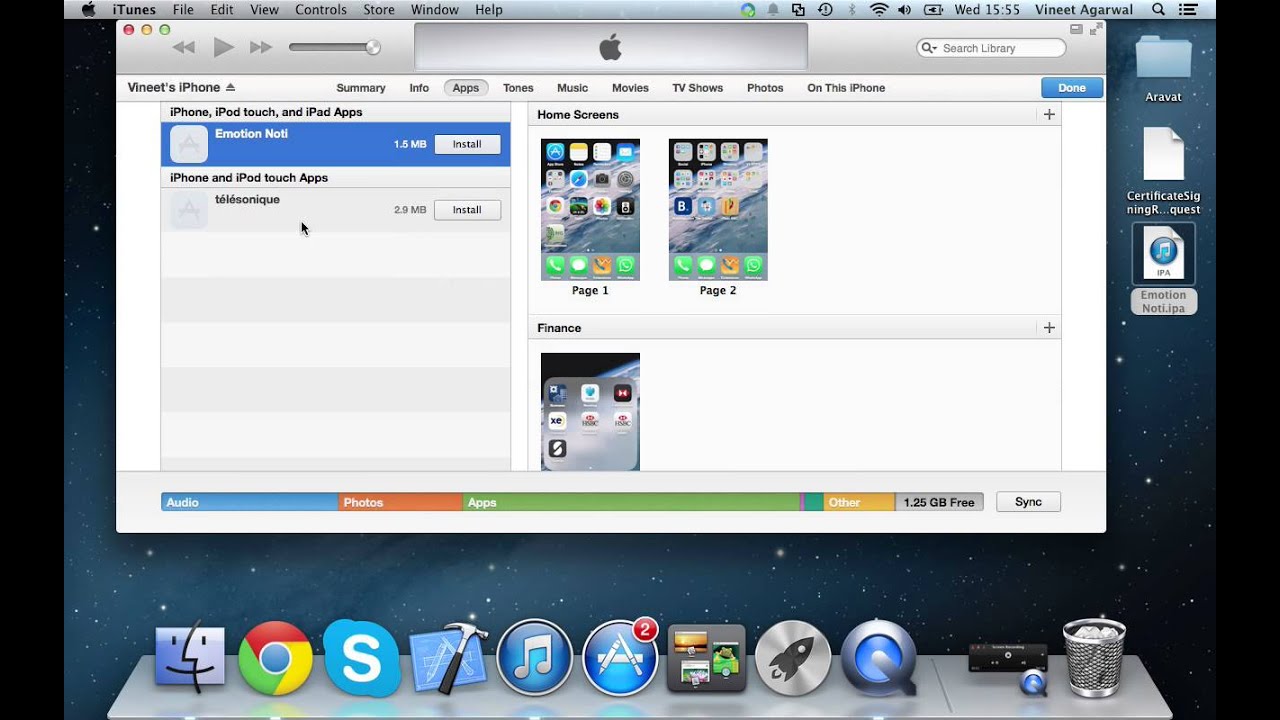The image size is (1280, 720).
Task: Open the Help menu
Action: (489, 9)
